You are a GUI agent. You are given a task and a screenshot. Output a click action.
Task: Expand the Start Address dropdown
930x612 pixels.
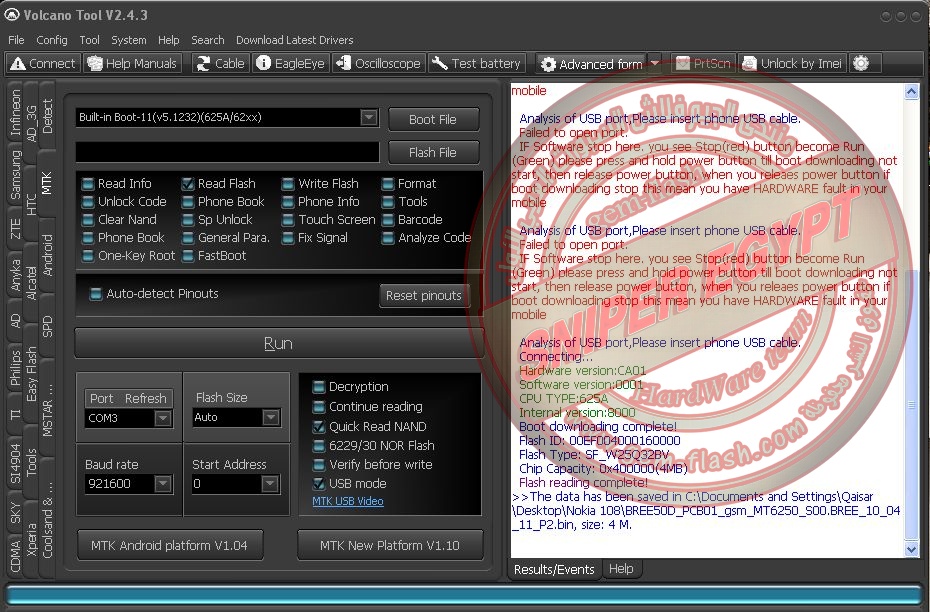pos(270,484)
